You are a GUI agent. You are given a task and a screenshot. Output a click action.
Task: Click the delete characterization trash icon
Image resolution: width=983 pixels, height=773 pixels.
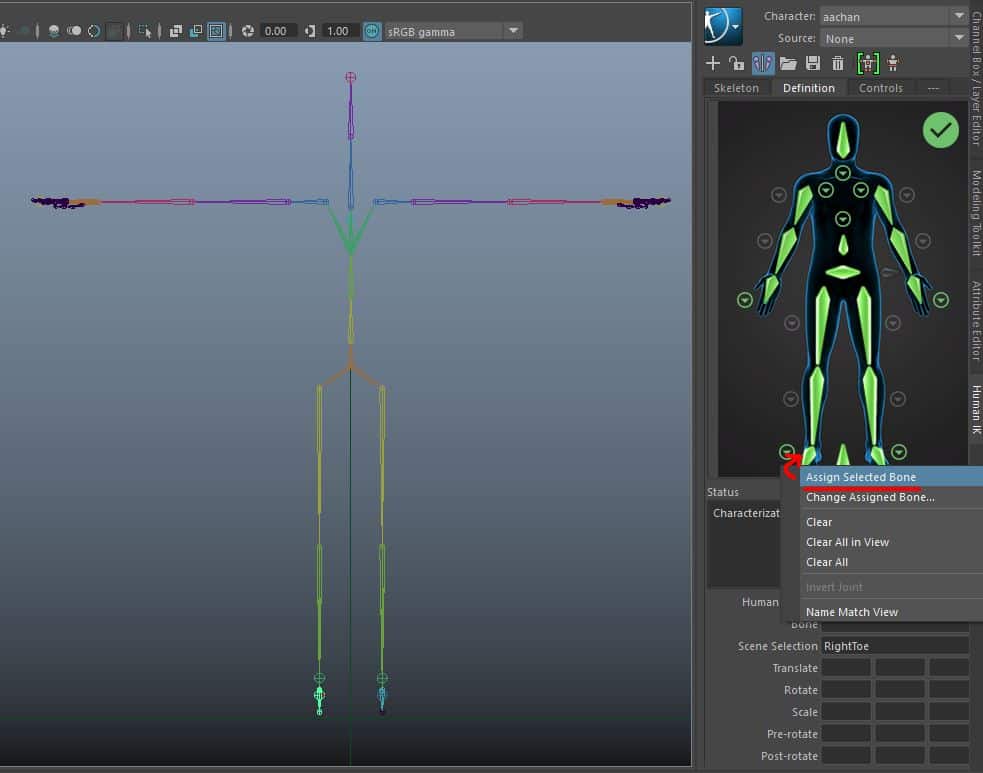click(838, 63)
